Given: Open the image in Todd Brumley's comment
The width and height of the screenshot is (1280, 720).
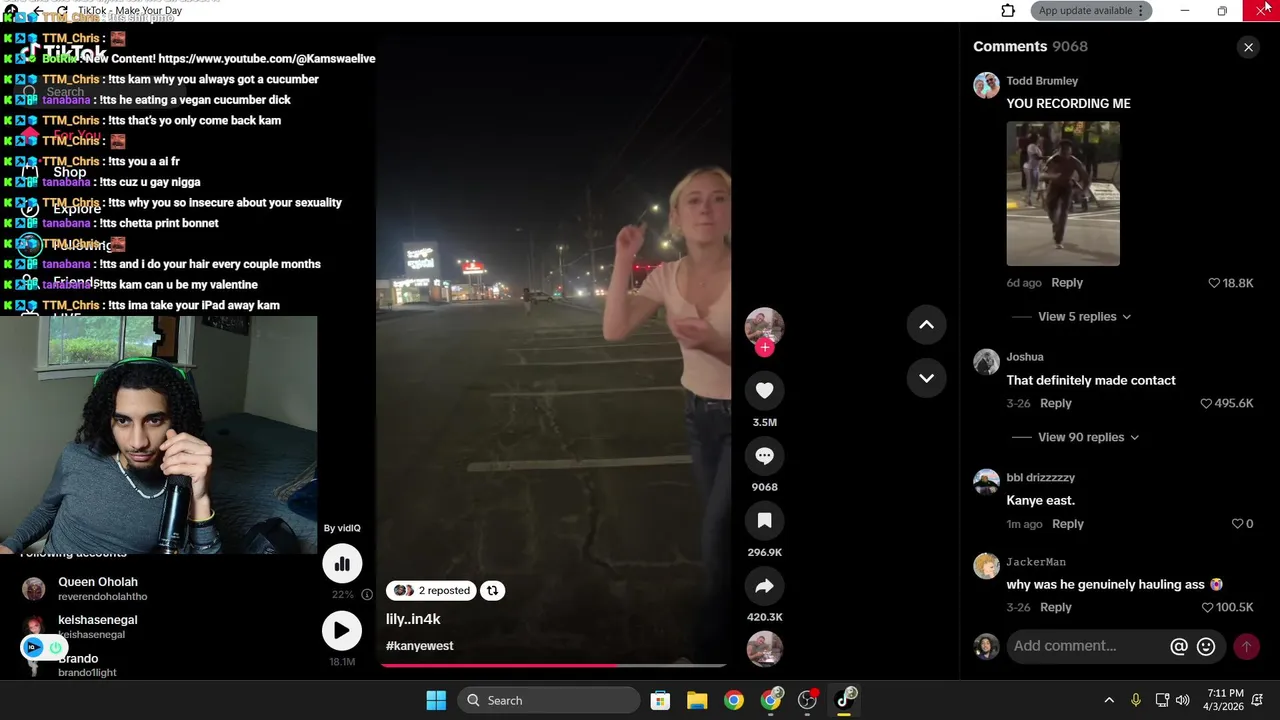Looking at the screenshot, I should tap(1063, 194).
